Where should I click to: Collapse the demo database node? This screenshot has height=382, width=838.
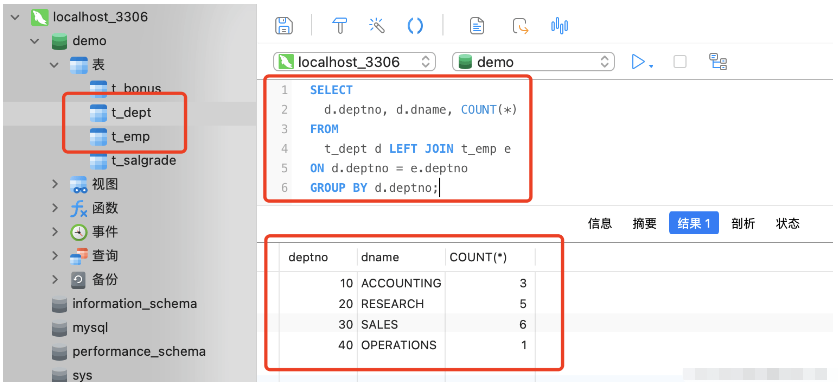(x=35, y=41)
